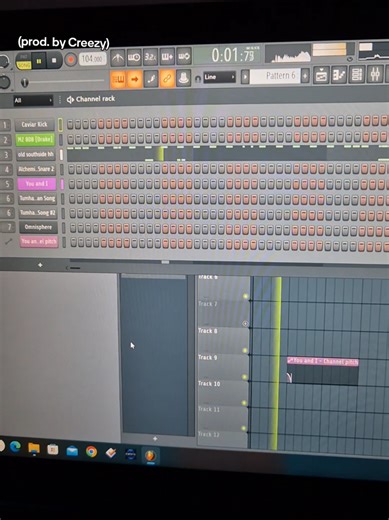This screenshot has height=520, width=389.
Task: Select the Track 8 header in playlist
Action: point(223,340)
